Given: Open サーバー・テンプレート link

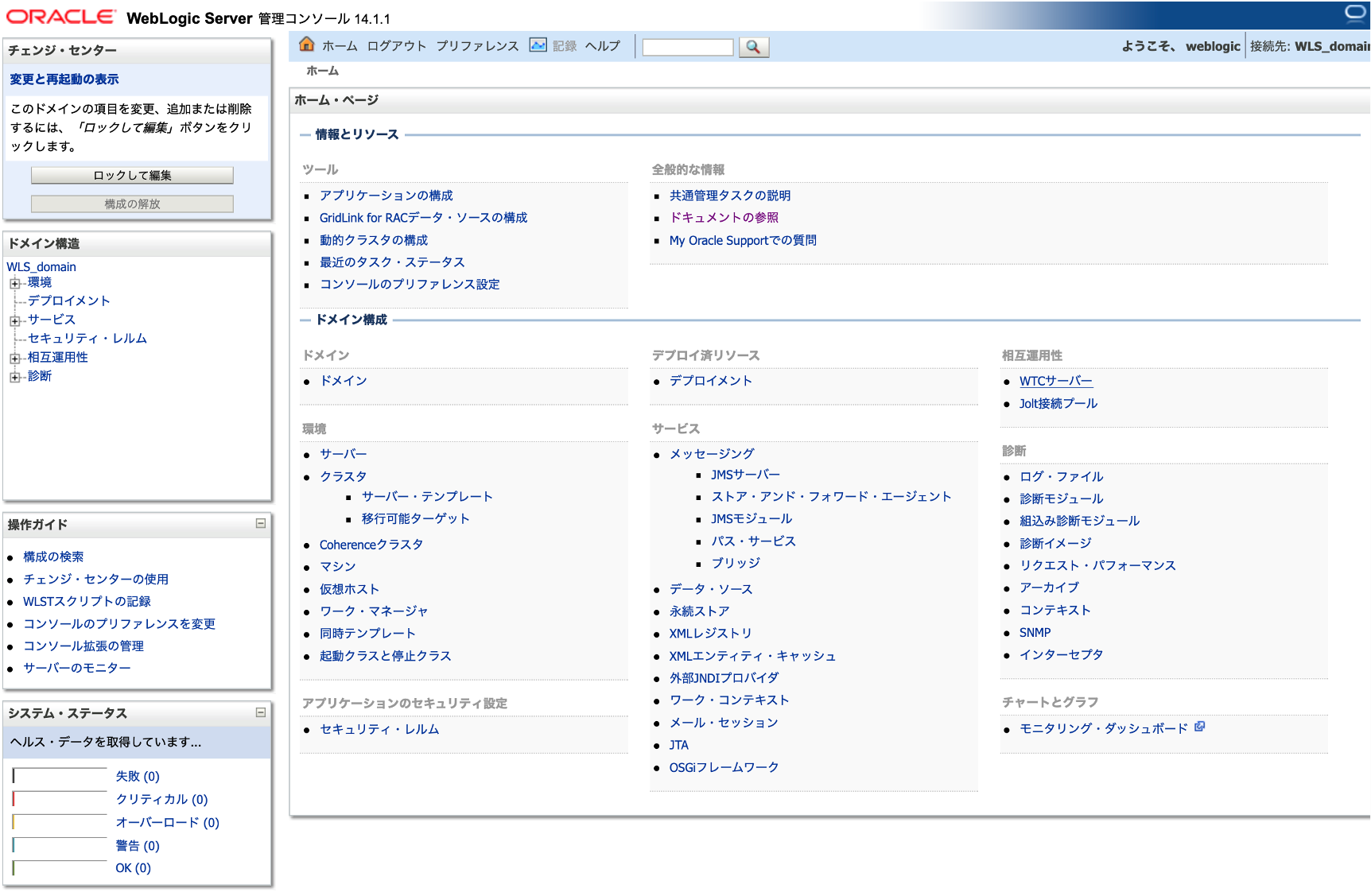Looking at the screenshot, I should [x=427, y=496].
